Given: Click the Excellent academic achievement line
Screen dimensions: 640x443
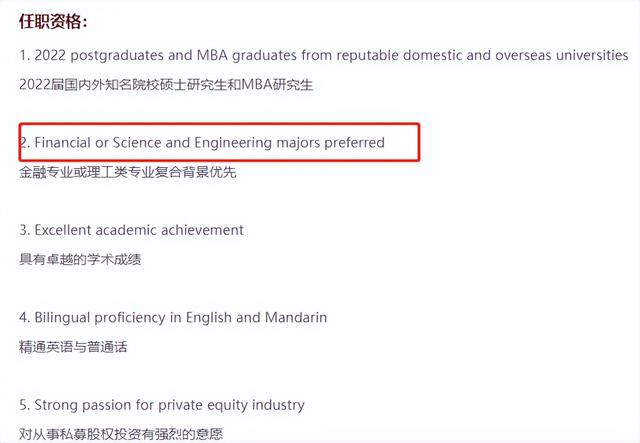Looking at the screenshot, I should pos(131,230).
